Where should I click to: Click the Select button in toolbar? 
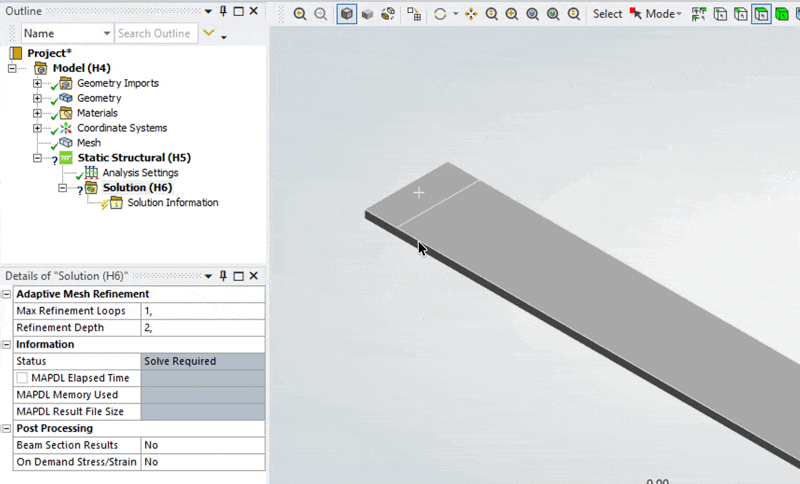coord(607,14)
